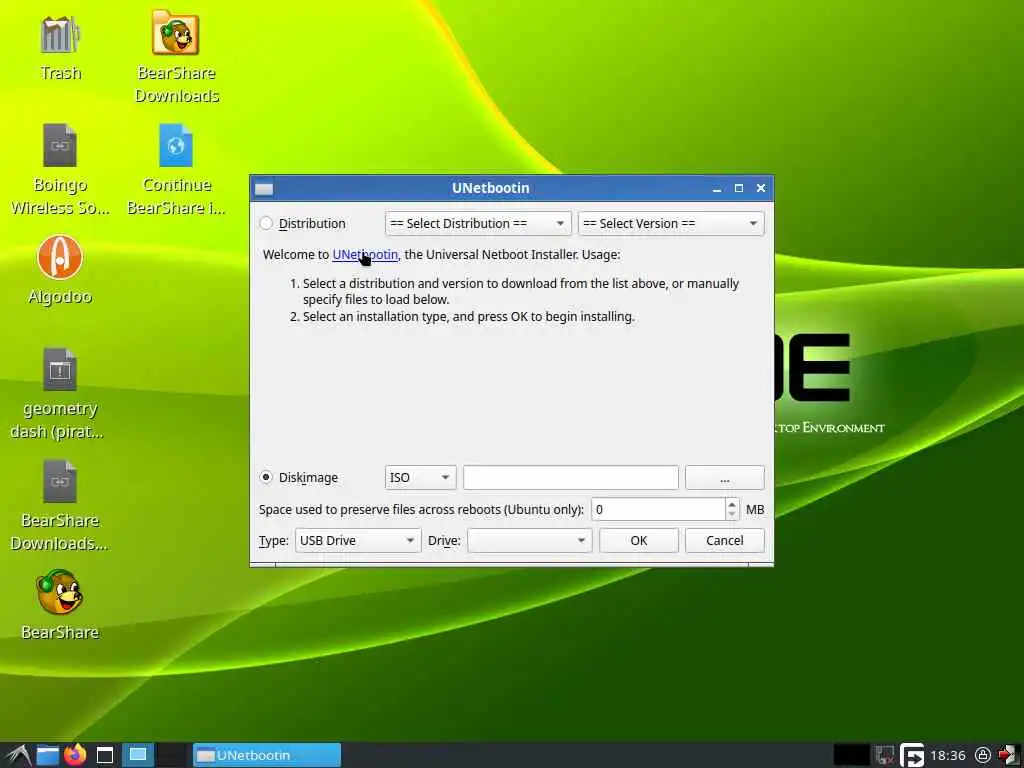Close the UNetbootin window
The height and width of the screenshot is (768, 1024).
pyautogui.click(x=761, y=188)
